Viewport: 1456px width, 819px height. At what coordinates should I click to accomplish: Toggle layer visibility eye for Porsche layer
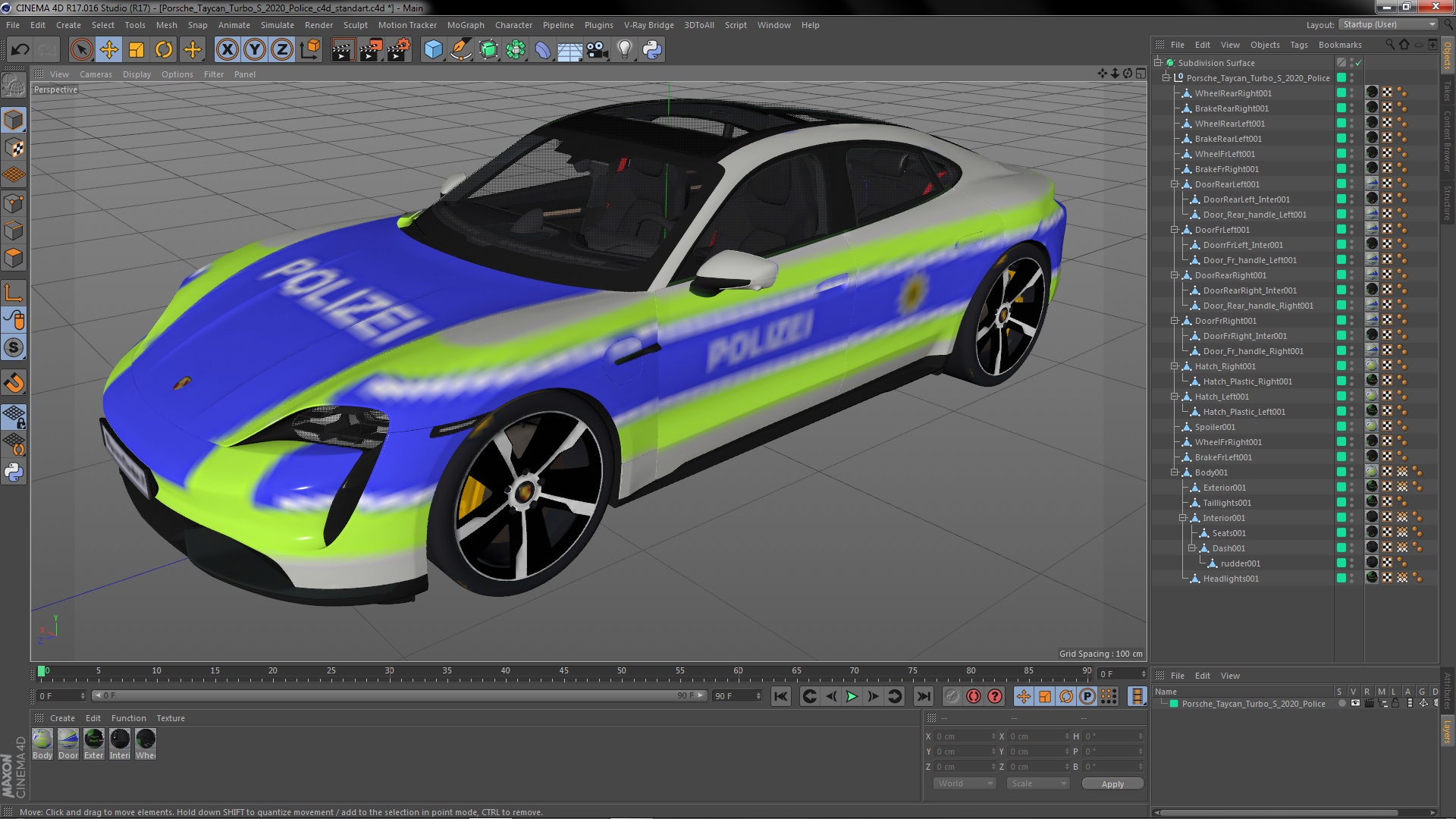click(1355, 704)
